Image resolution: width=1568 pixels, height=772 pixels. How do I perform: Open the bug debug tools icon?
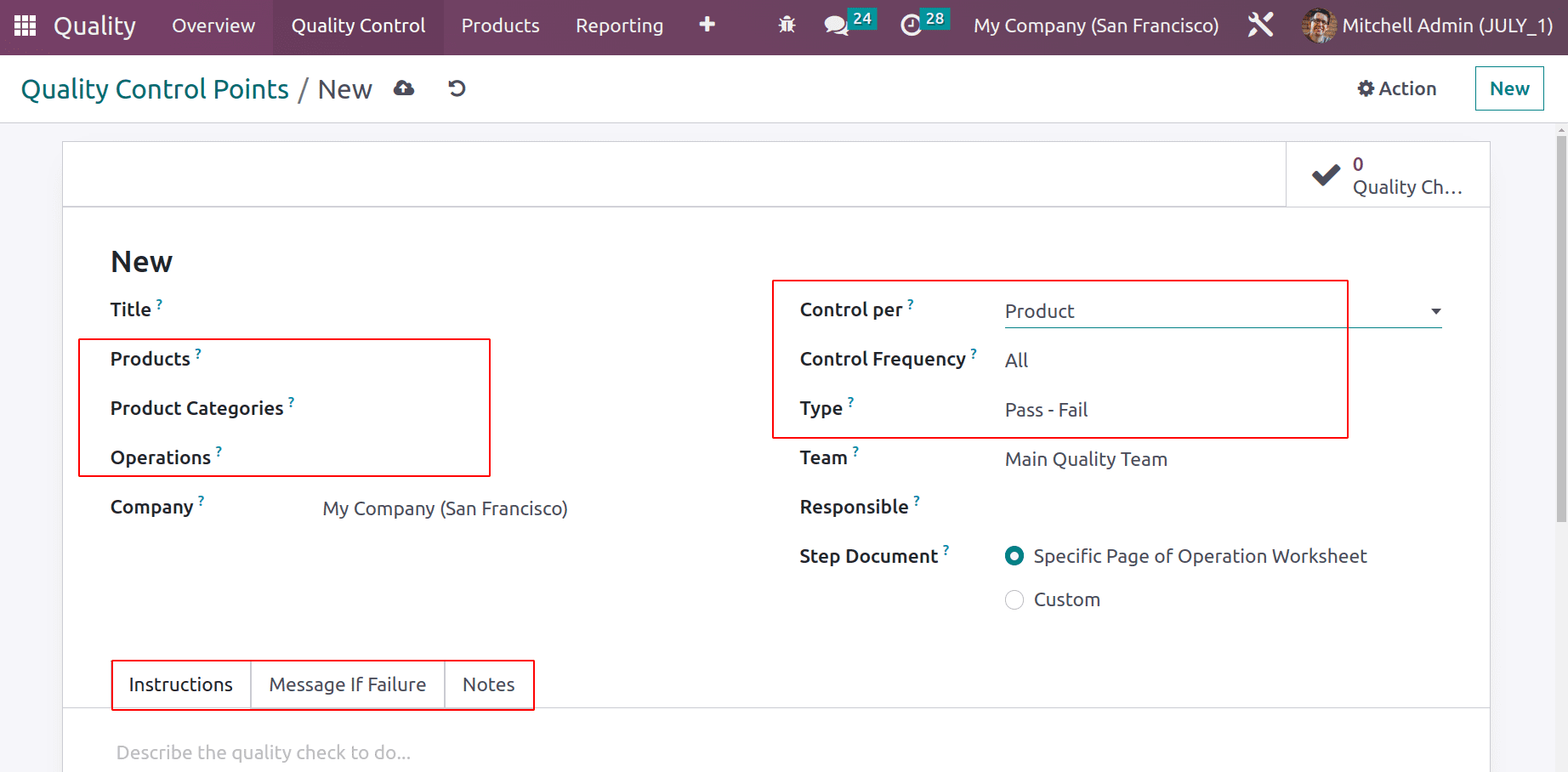787,26
